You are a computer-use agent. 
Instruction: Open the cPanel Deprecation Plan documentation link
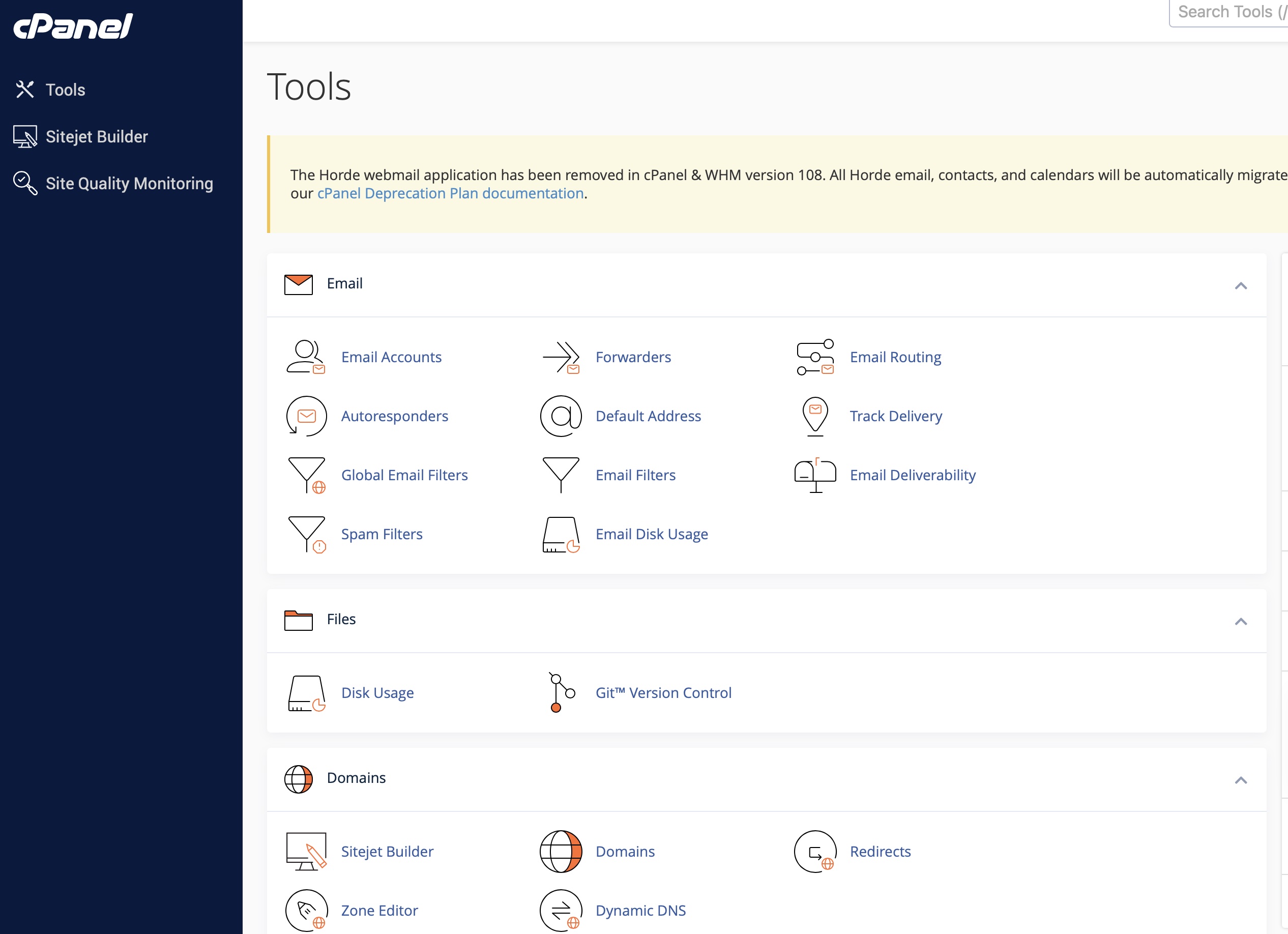[x=450, y=193]
